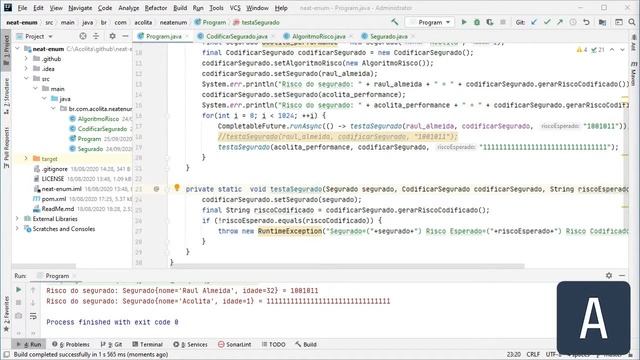Open Program run configuration dropdown
This screenshot has width=640, height=360.
(430, 22)
